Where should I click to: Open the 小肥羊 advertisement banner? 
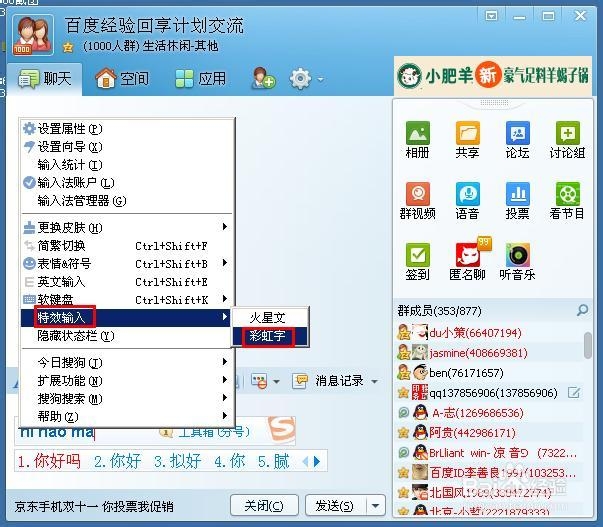(x=493, y=75)
